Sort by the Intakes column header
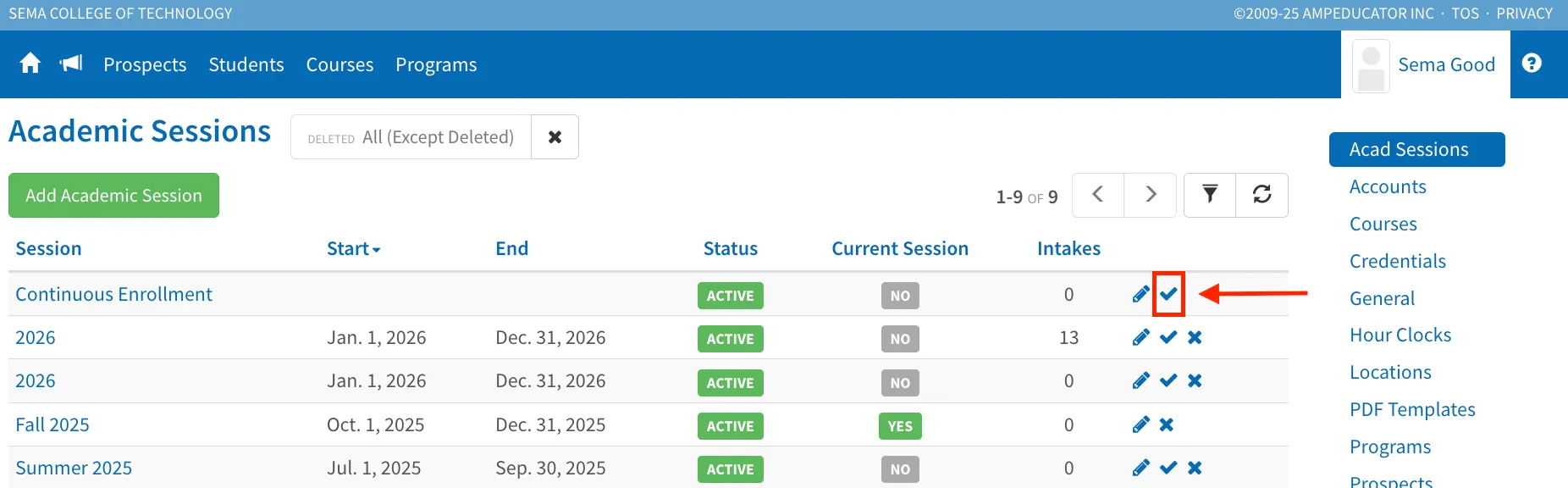 (1068, 248)
